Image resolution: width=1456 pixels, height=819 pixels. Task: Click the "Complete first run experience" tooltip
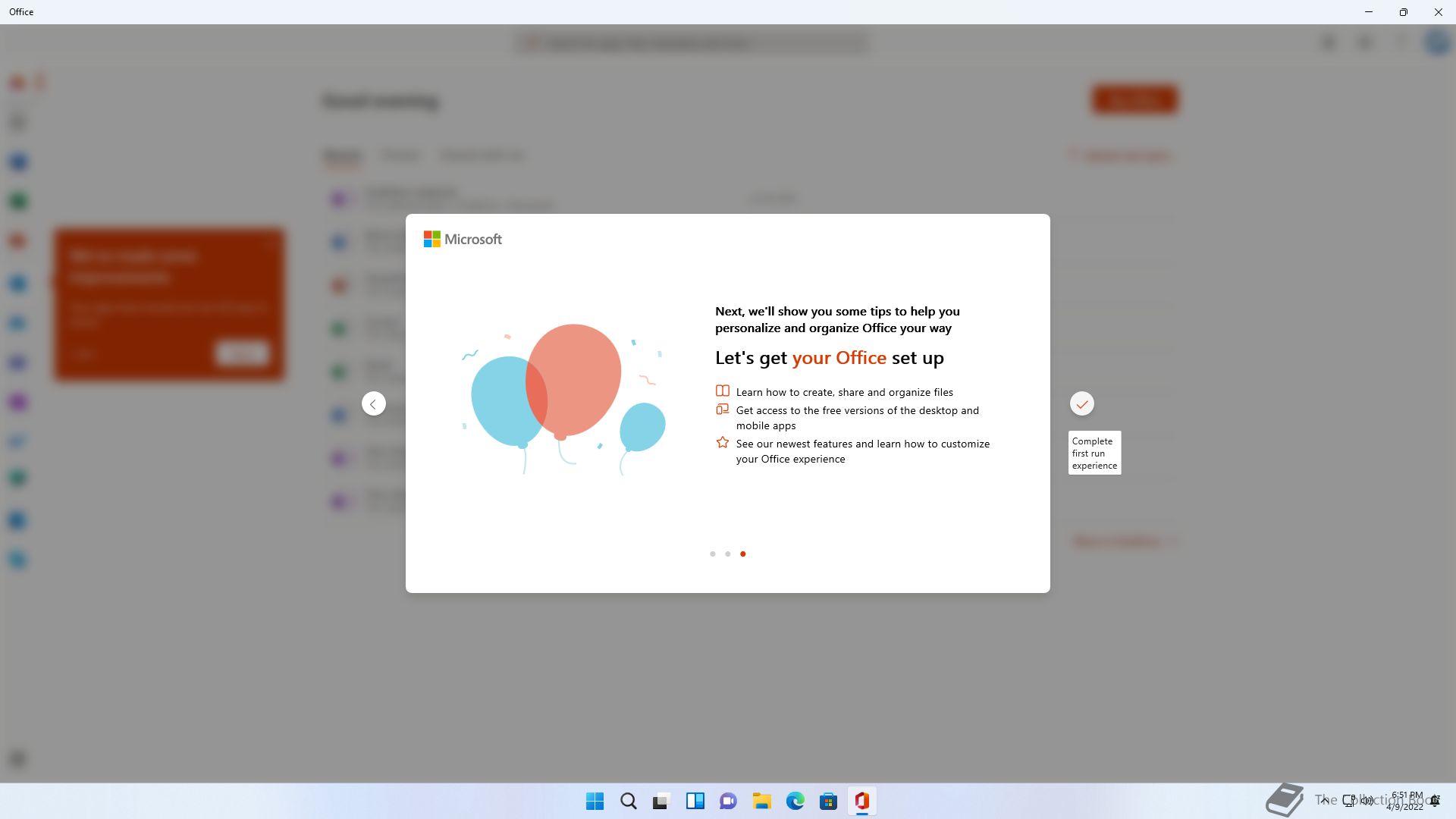[x=1095, y=453]
